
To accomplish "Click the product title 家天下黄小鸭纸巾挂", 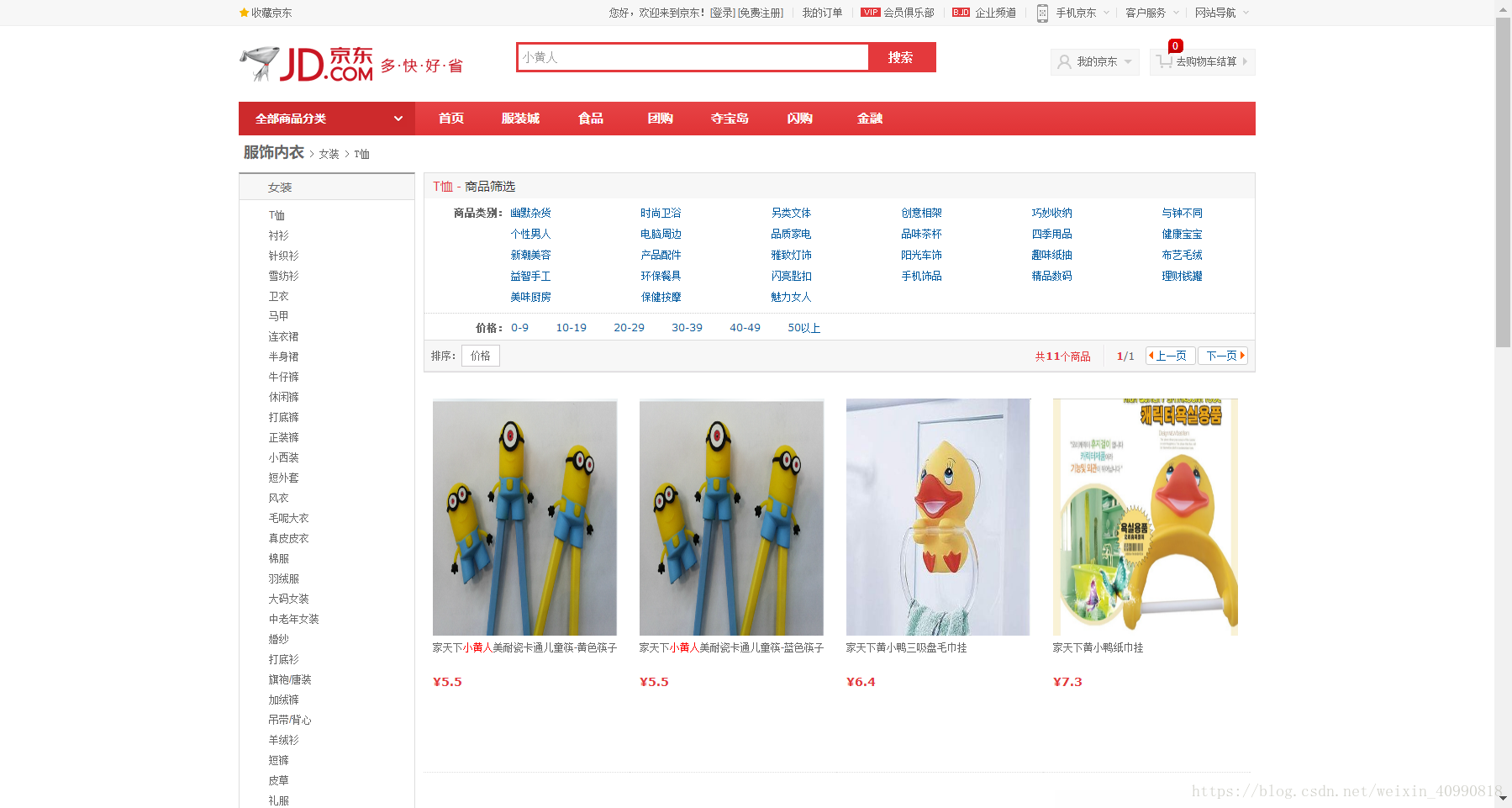I will pyautogui.click(x=1098, y=647).
